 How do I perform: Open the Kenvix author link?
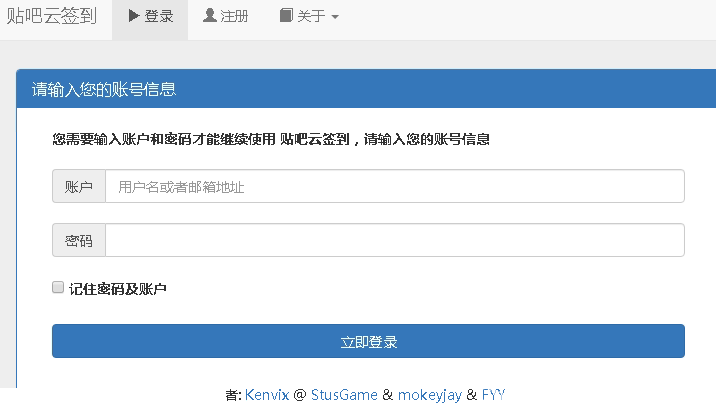pos(266,395)
